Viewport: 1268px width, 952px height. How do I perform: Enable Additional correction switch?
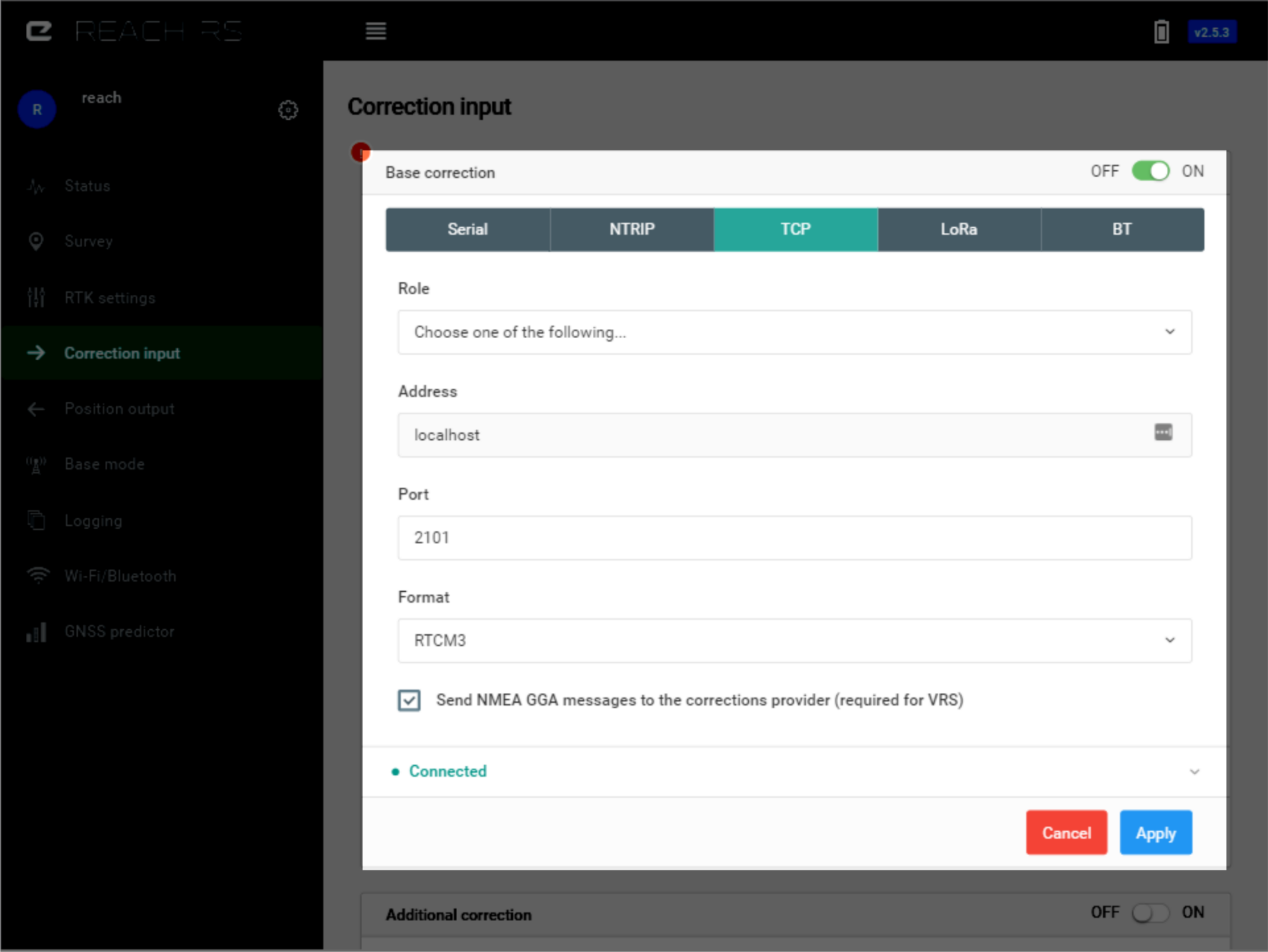1150,913
